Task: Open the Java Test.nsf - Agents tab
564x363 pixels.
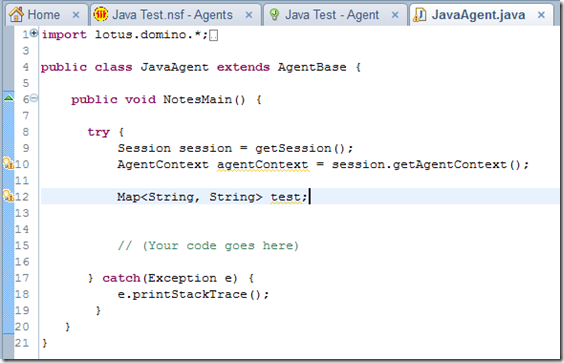Action: click(173, 15)
